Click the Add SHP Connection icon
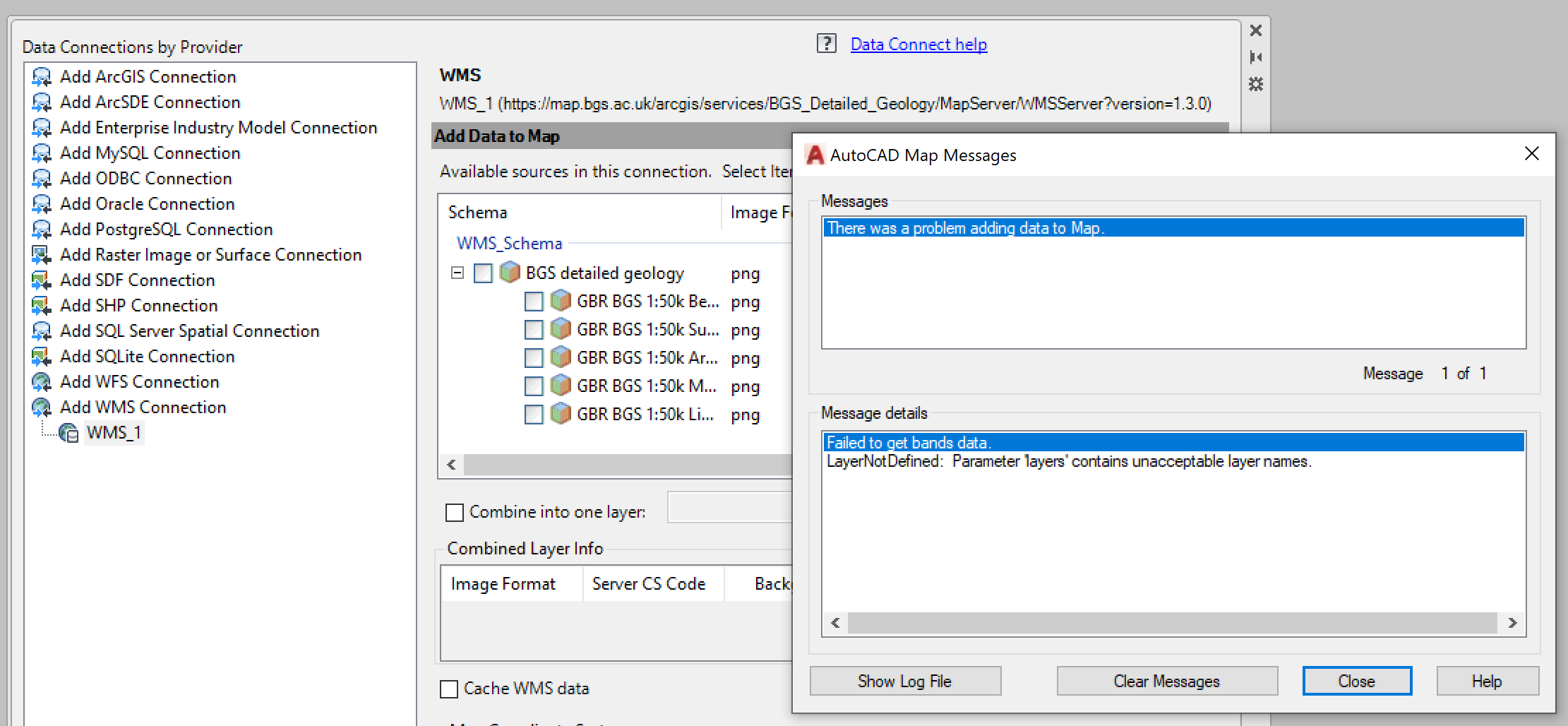 [x=41, y=305]
